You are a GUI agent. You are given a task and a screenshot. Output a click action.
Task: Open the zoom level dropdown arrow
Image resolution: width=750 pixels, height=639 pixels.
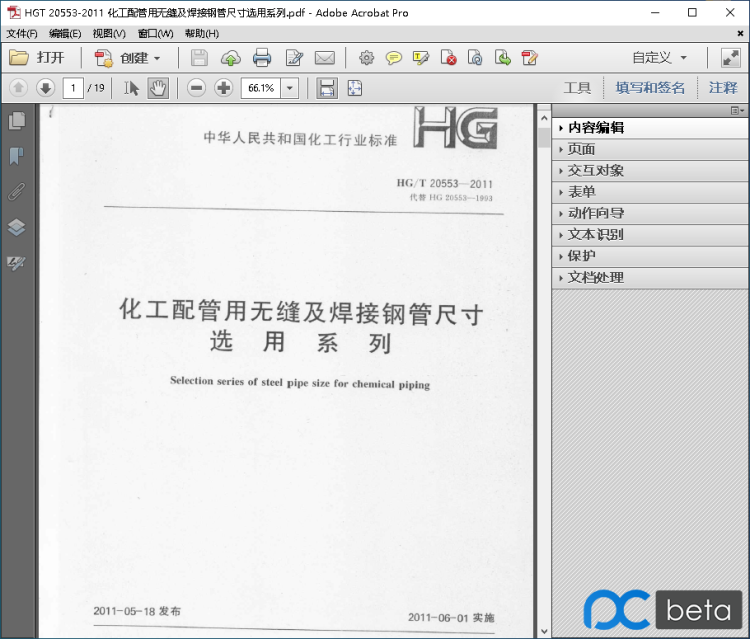(x=289, y=88)
